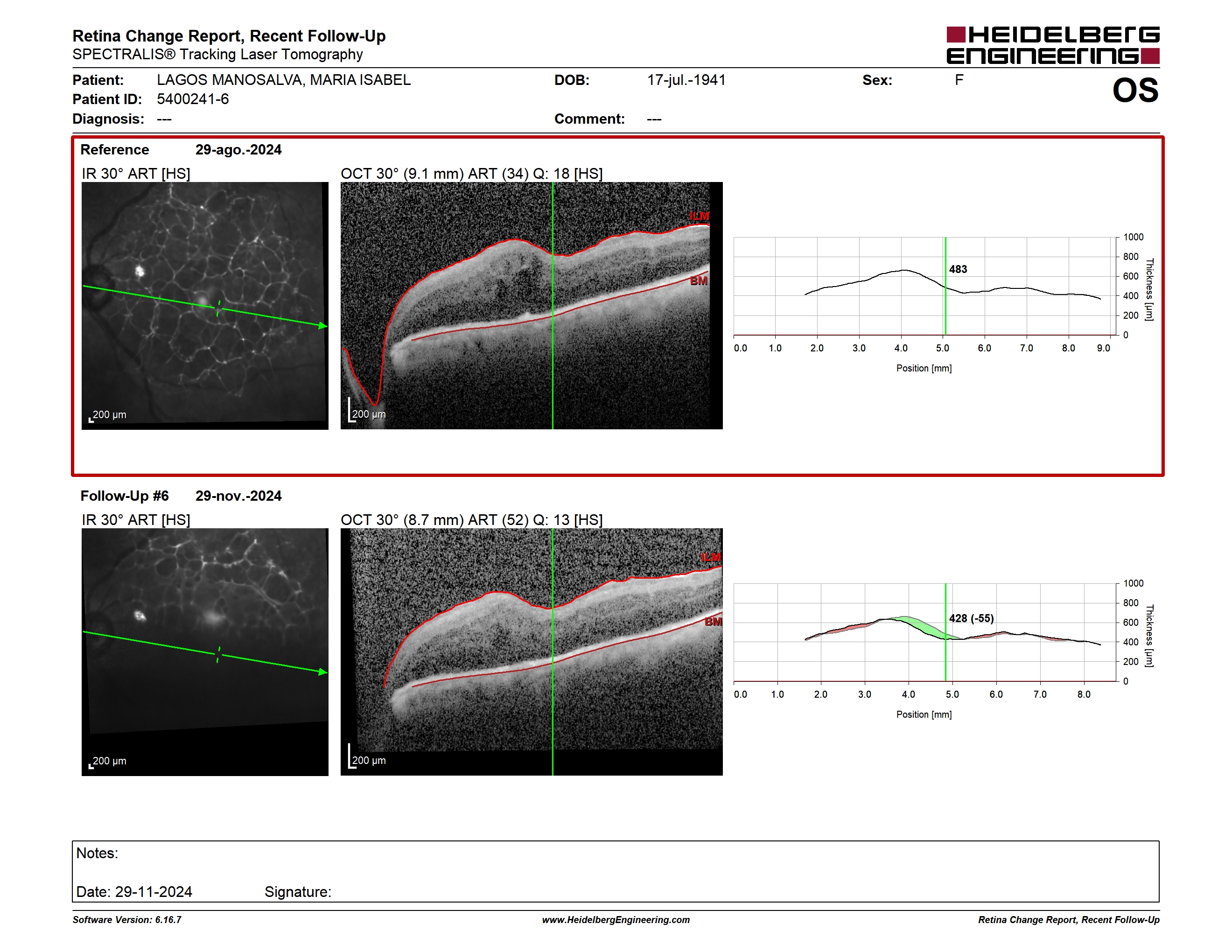
Task: Open the Follow-Up IR fundus image
Action: pos(205,652)
